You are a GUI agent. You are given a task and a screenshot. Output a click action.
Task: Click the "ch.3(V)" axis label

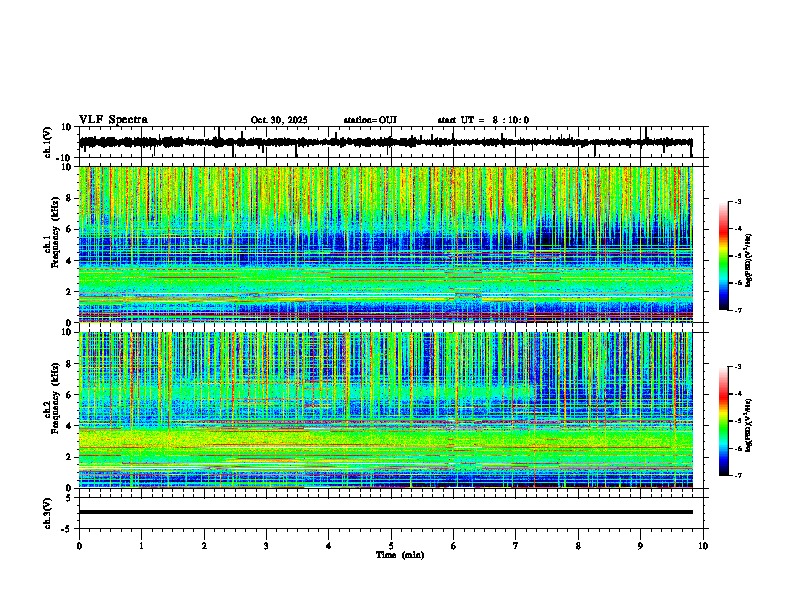point(48,513)
